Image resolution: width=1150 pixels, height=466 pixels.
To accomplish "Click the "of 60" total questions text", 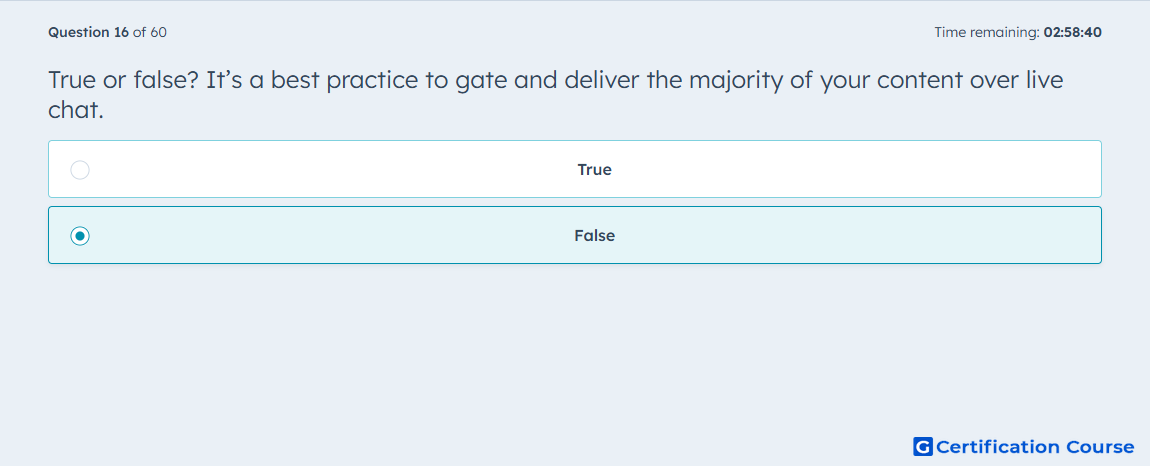I will pyautogui.click(x=150, y=32).
